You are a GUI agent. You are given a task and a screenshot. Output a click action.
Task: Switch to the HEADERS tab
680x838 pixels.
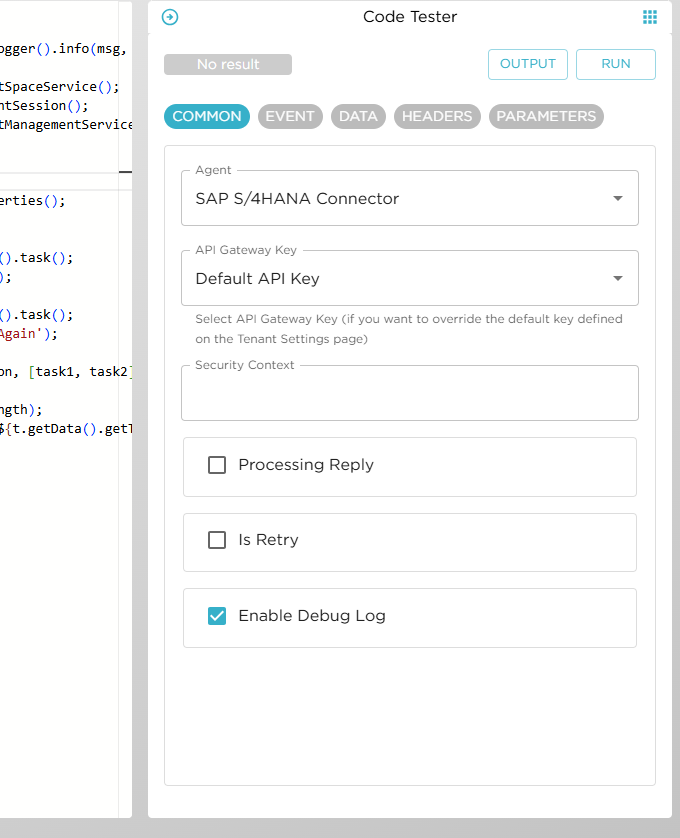pos(437,117)
